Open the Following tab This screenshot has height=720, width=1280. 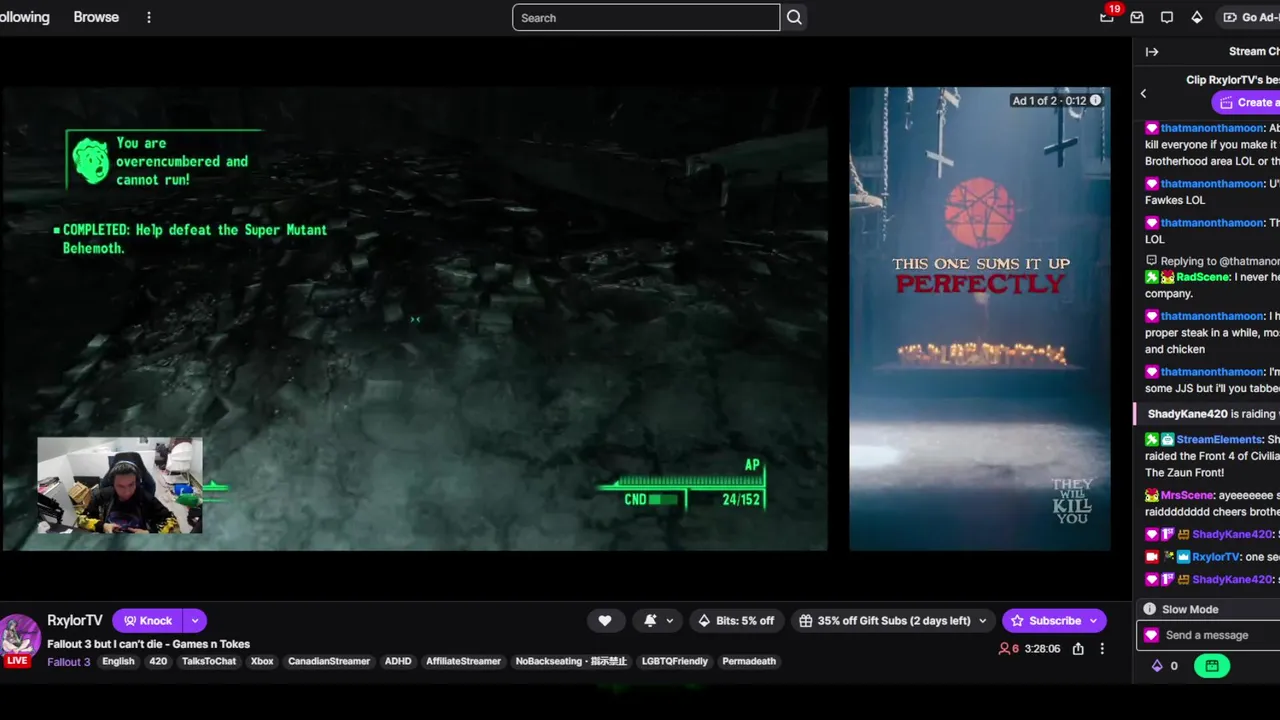point(24,17)
